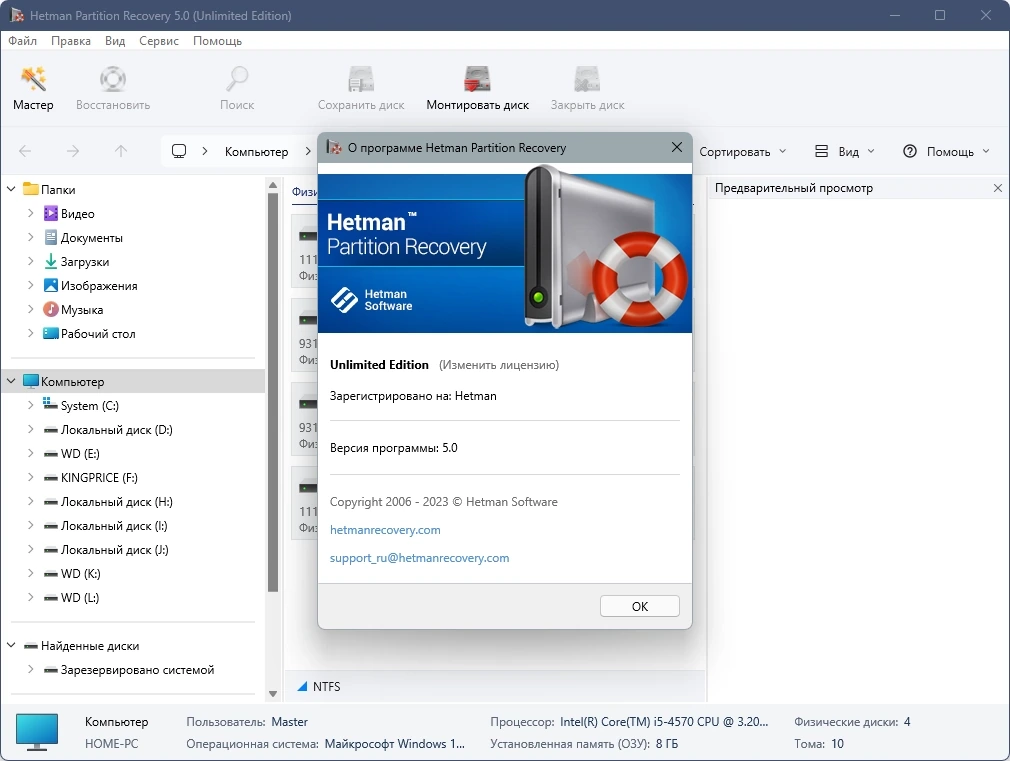Open the Сервис menu
Screen dimensions: 1010x761
tap(158, 41)
